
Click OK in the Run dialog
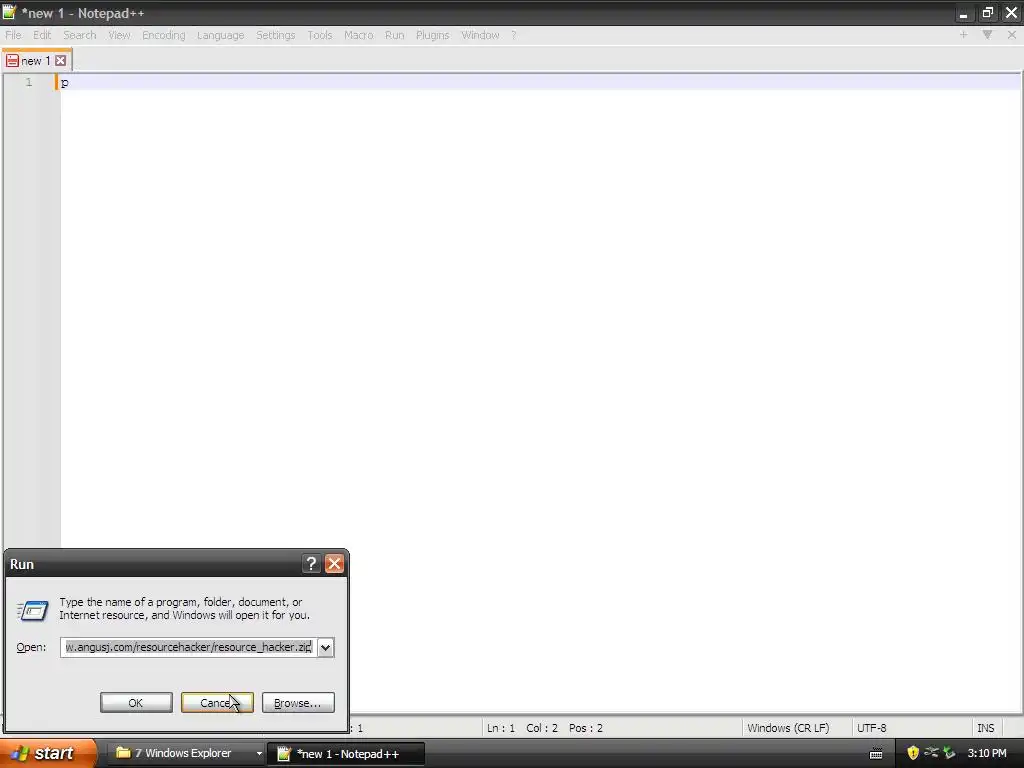tap(136, 703)
